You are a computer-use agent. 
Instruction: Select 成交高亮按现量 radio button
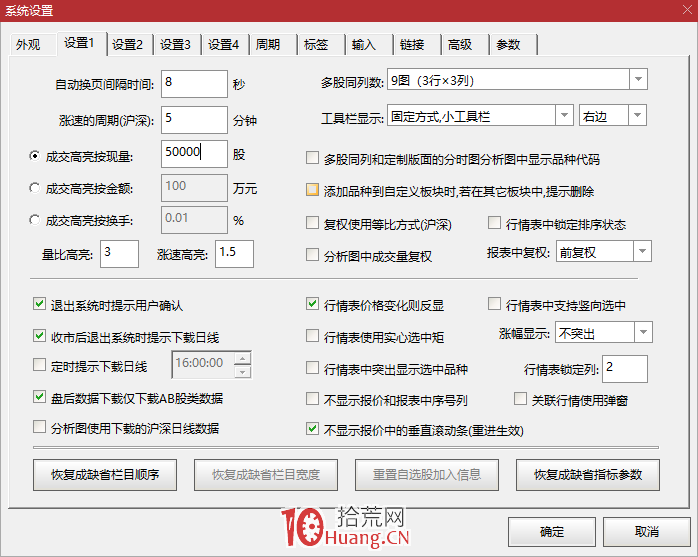tap(34, 156)
